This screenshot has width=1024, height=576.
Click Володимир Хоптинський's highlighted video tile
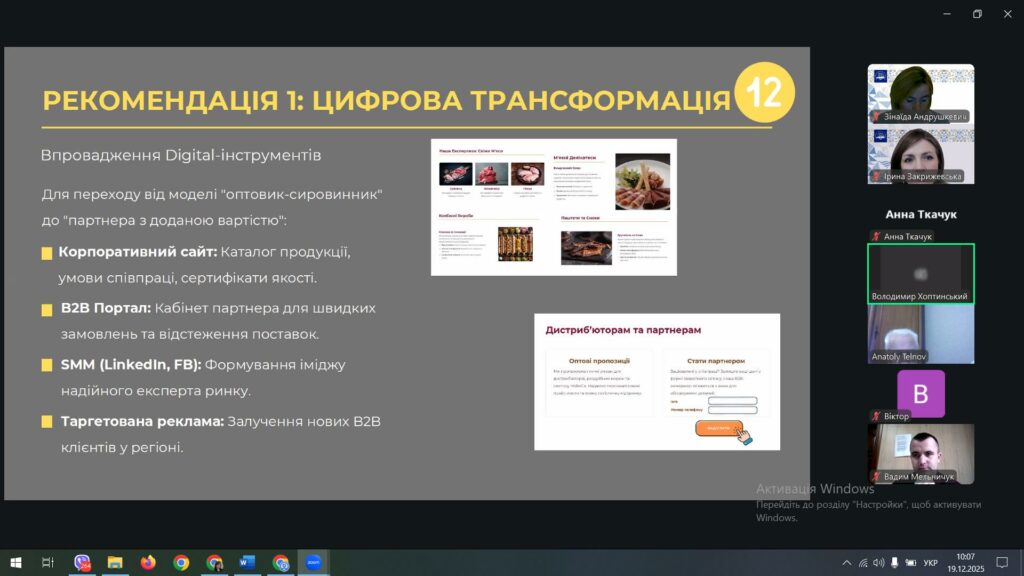[x=920, y=273]
